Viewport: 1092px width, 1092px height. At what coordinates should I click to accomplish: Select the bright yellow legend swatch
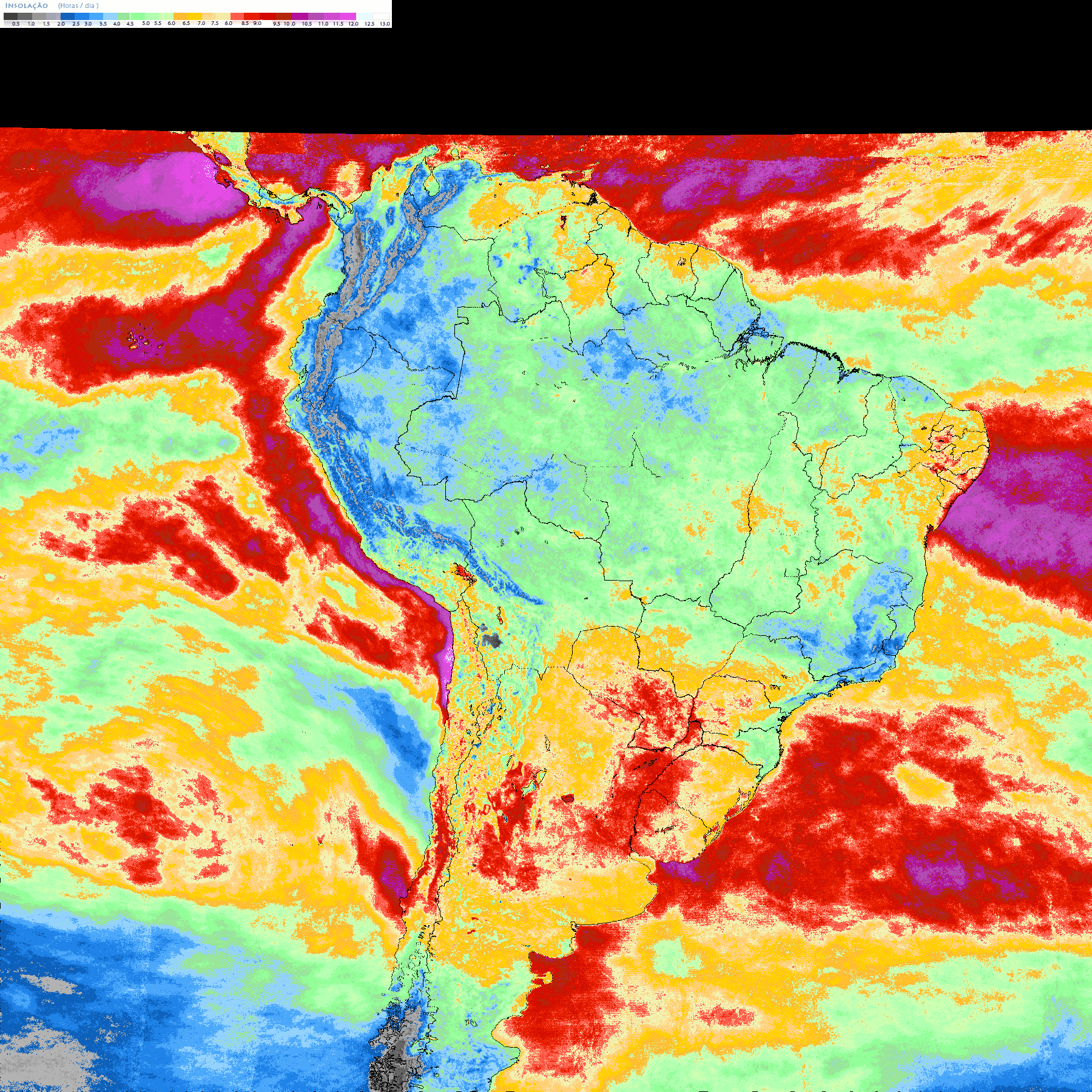195,16
